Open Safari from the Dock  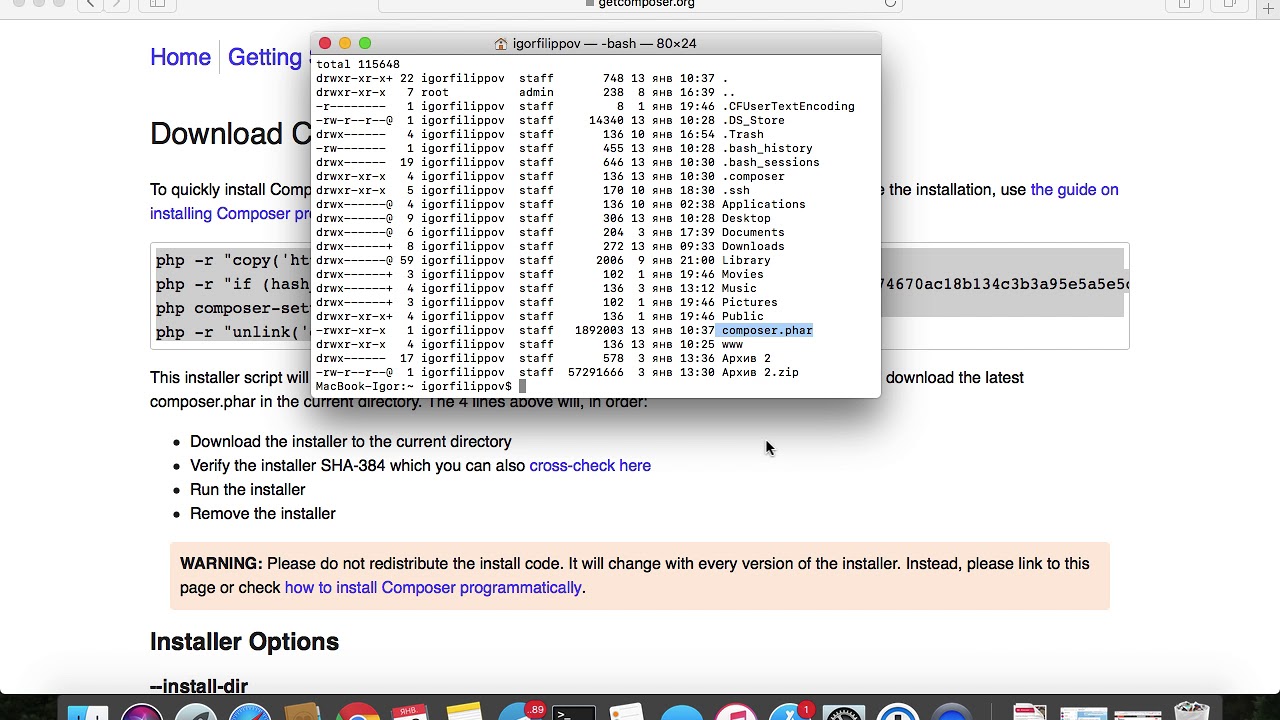pos(249,712)
